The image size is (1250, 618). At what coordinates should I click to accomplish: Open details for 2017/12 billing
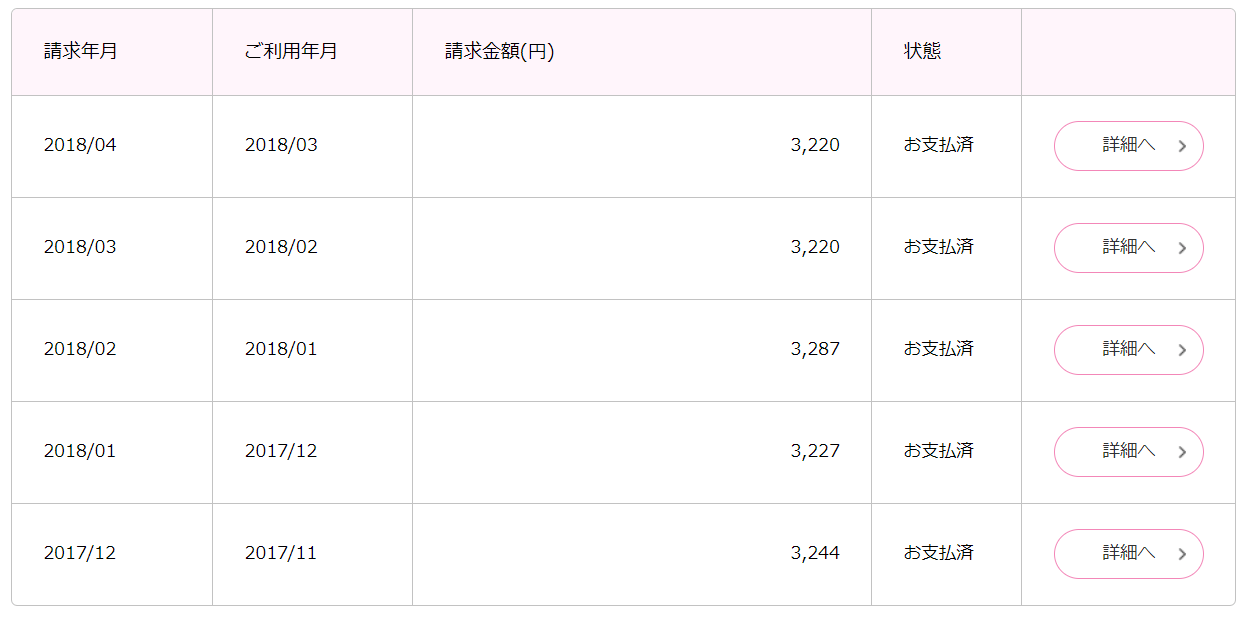click(x=1128, y=554)
